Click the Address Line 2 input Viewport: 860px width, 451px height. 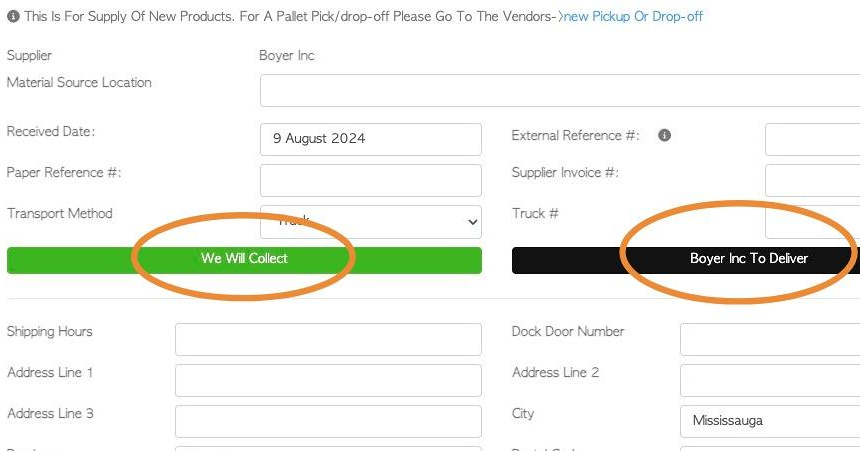coord(770,380)
